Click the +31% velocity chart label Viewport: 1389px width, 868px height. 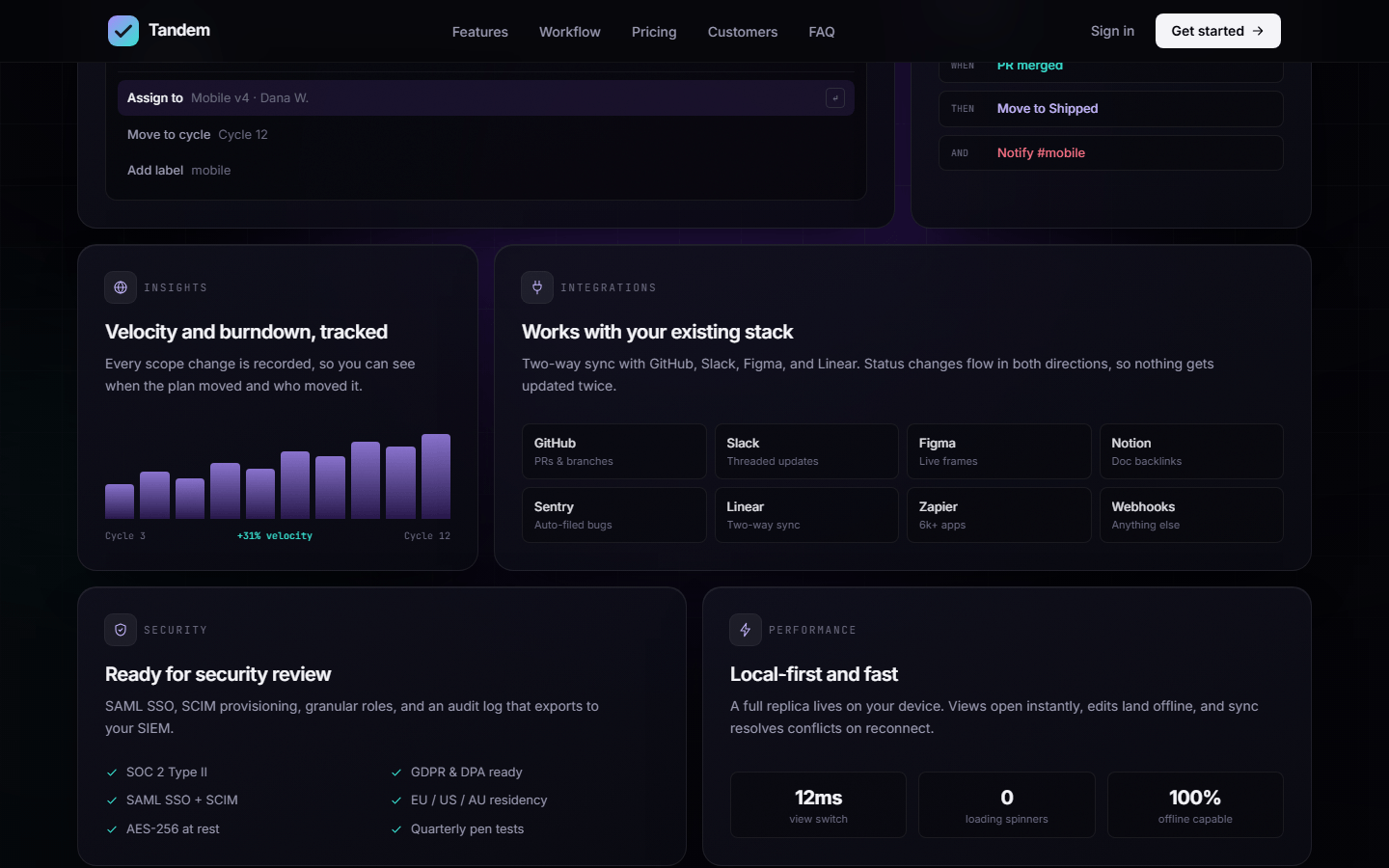tap(275, 535)
